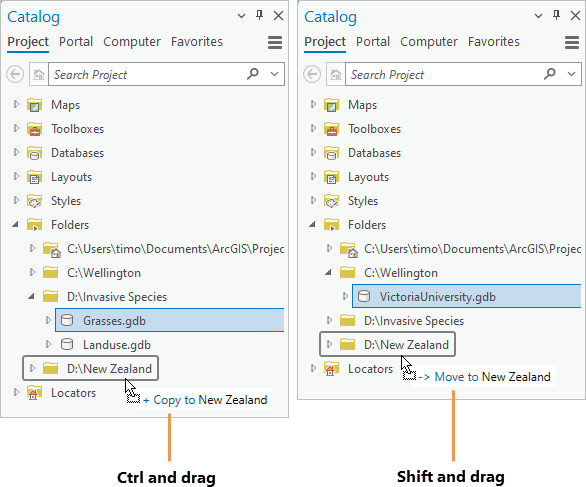This screenshot has width=586, height=487.
Task: Collapse C:\Wellington folder in right pane
Action: [x=328, y=272]
